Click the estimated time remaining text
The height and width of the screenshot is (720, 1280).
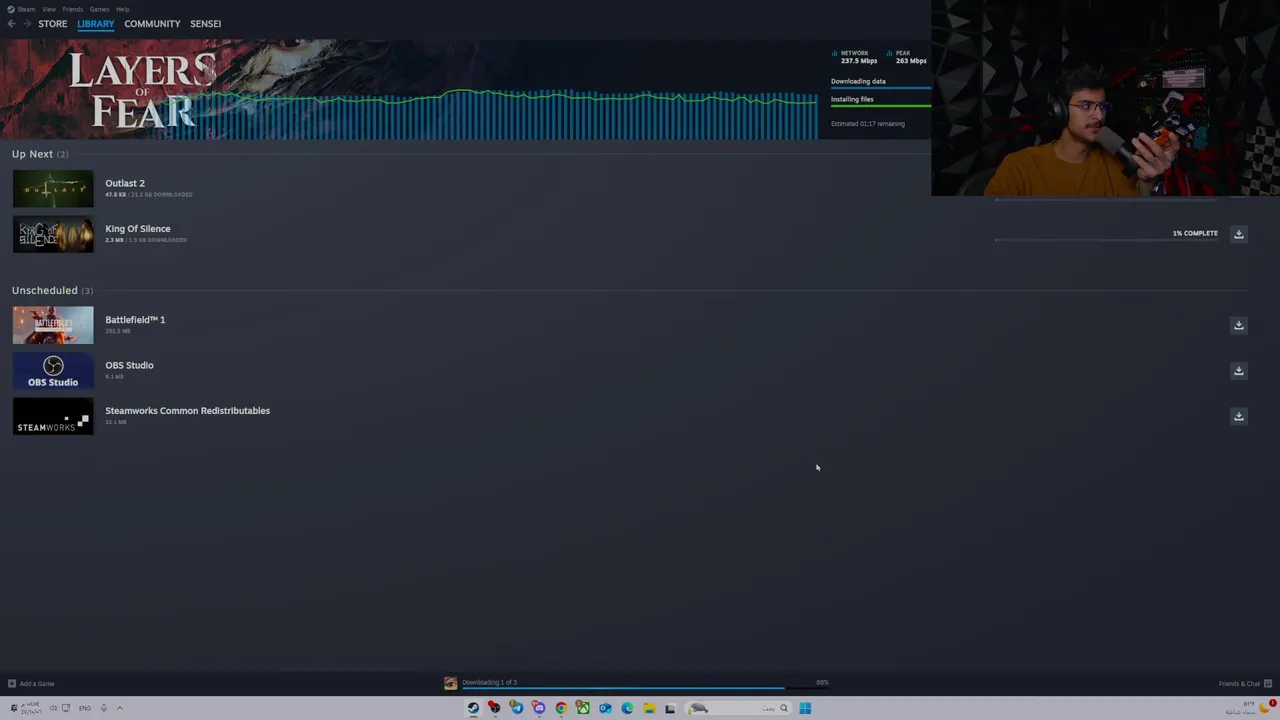point(868,124)
